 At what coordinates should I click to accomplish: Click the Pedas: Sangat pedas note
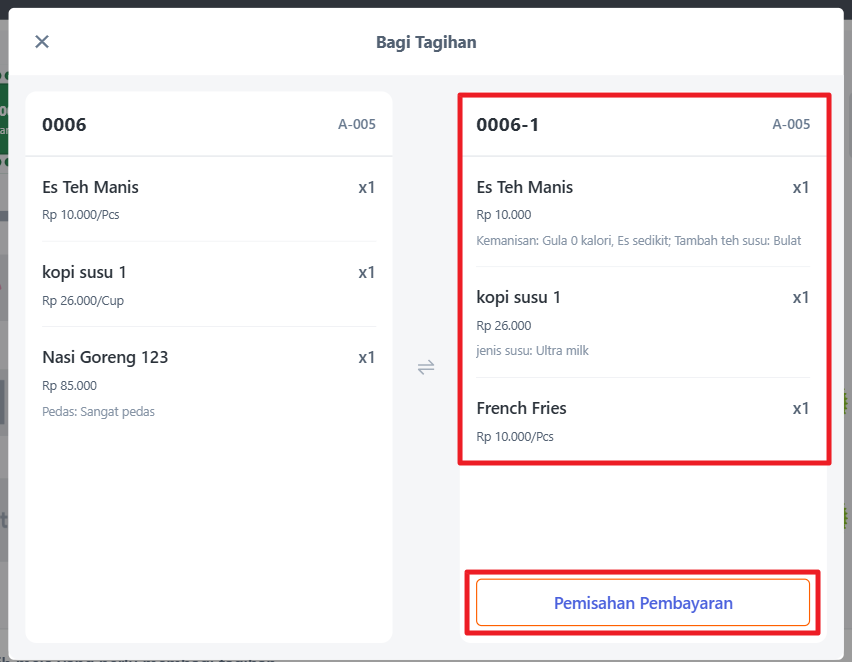coord(98,411)
